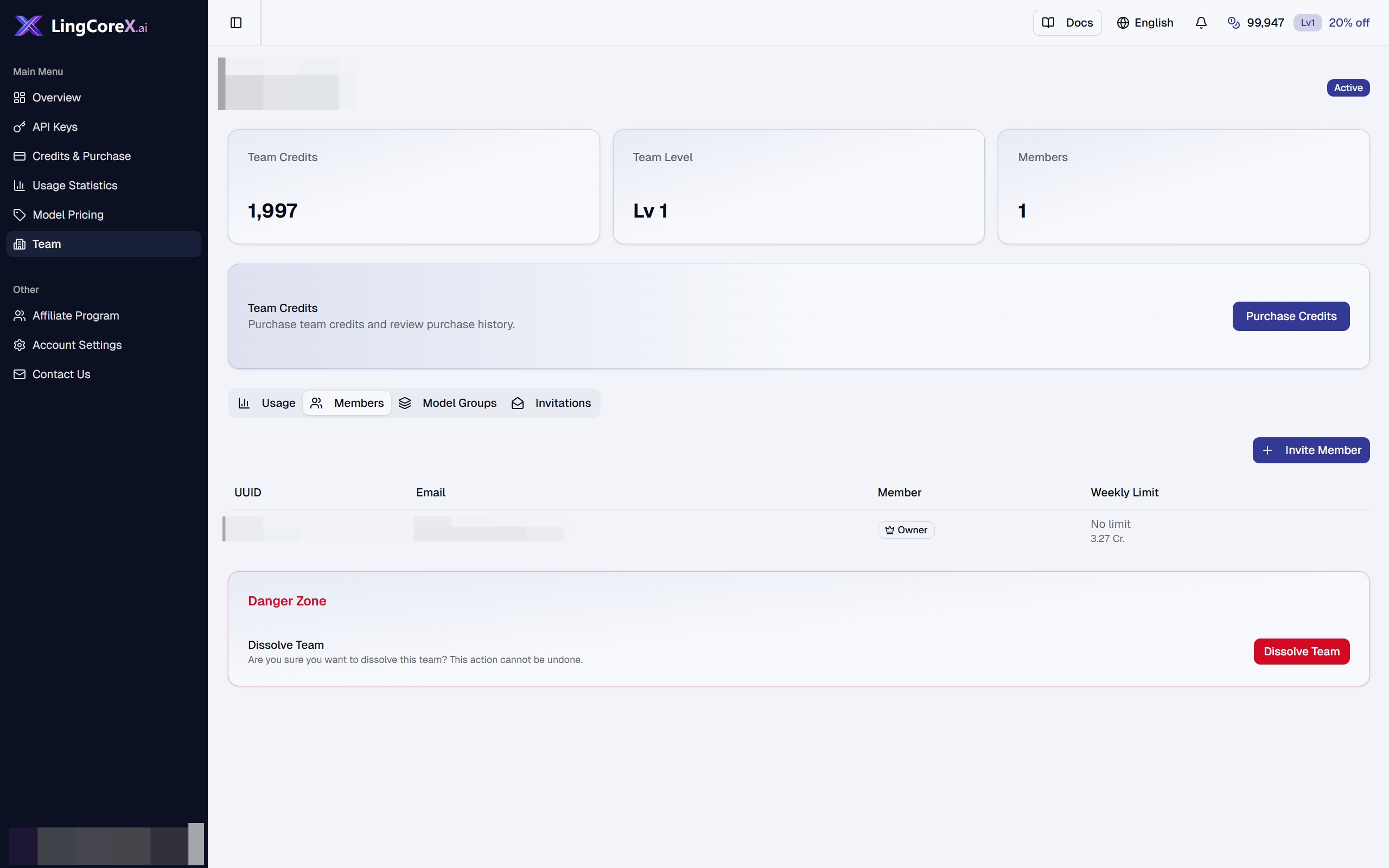Open Model Pricing menu item
1389x868 pixels.
coord(104,215)
